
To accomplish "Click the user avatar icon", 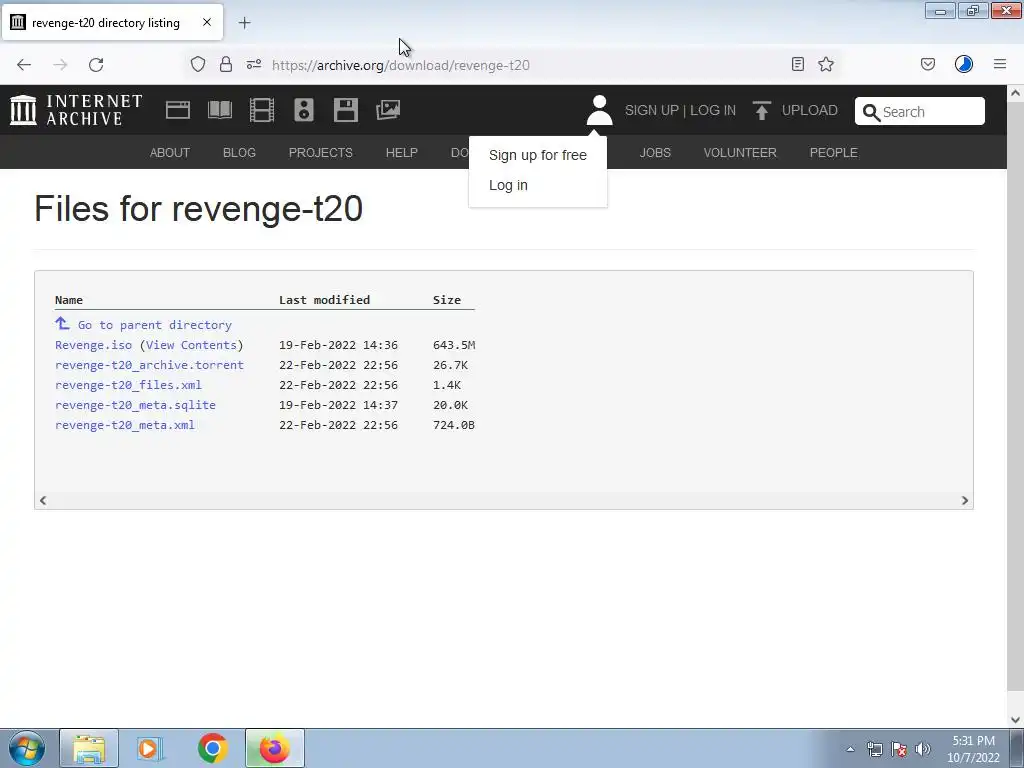I will (x=599, y=110).
